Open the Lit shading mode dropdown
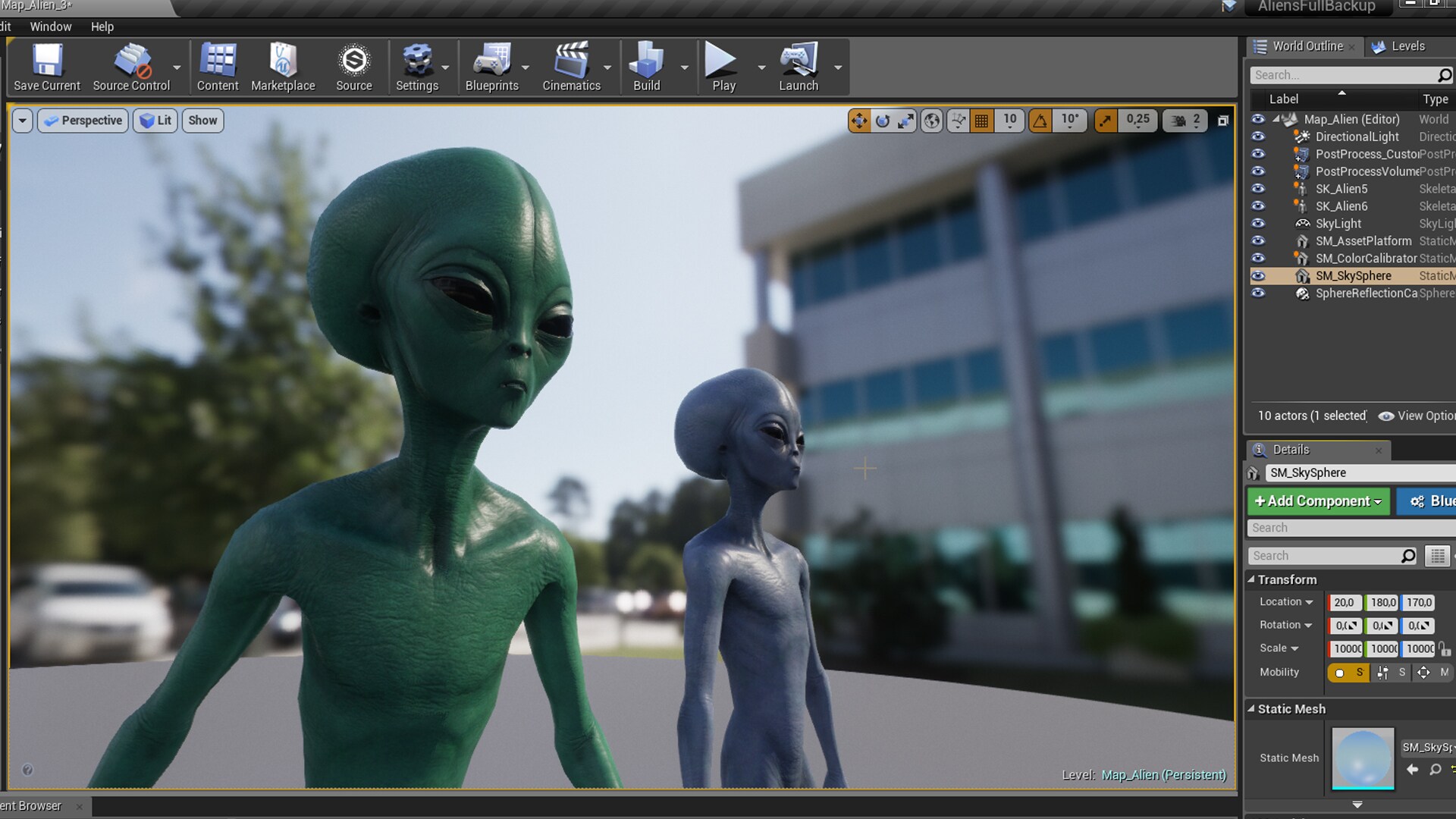This screenshot has width=1456, height=819. pos(155,120)
